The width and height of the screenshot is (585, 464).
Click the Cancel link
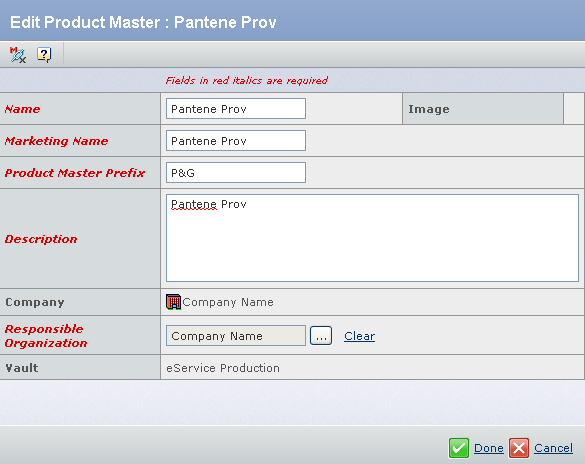click(x=553, y=448)
